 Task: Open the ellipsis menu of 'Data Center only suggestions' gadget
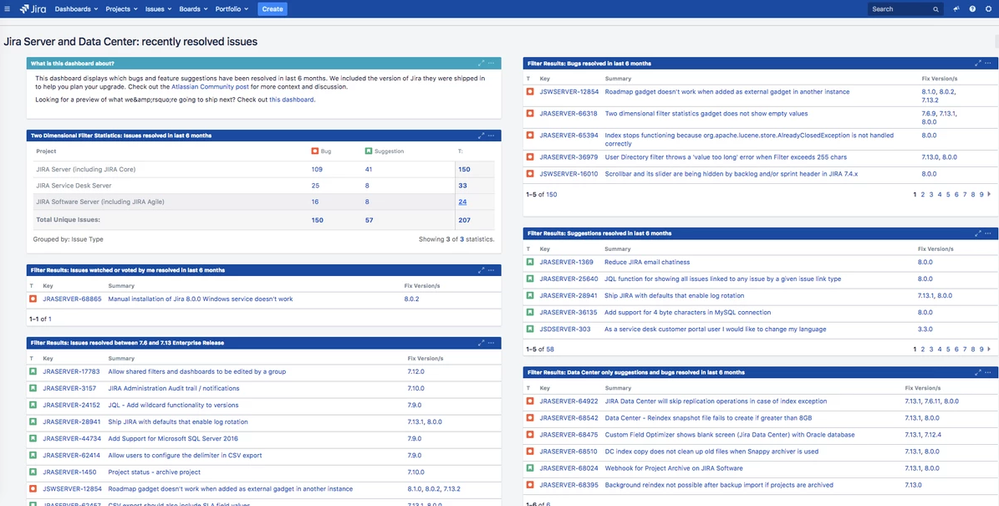(x=988, y=372)
